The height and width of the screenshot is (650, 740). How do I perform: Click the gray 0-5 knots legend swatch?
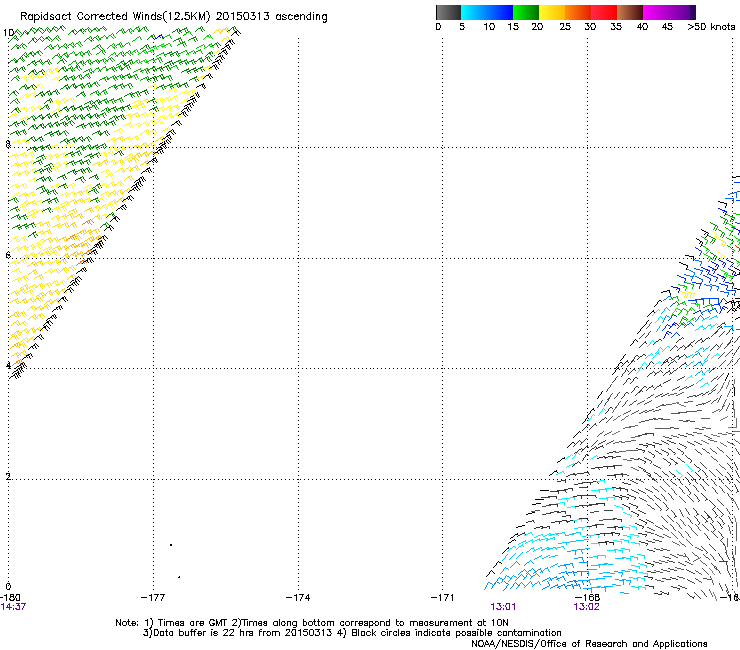448,12
